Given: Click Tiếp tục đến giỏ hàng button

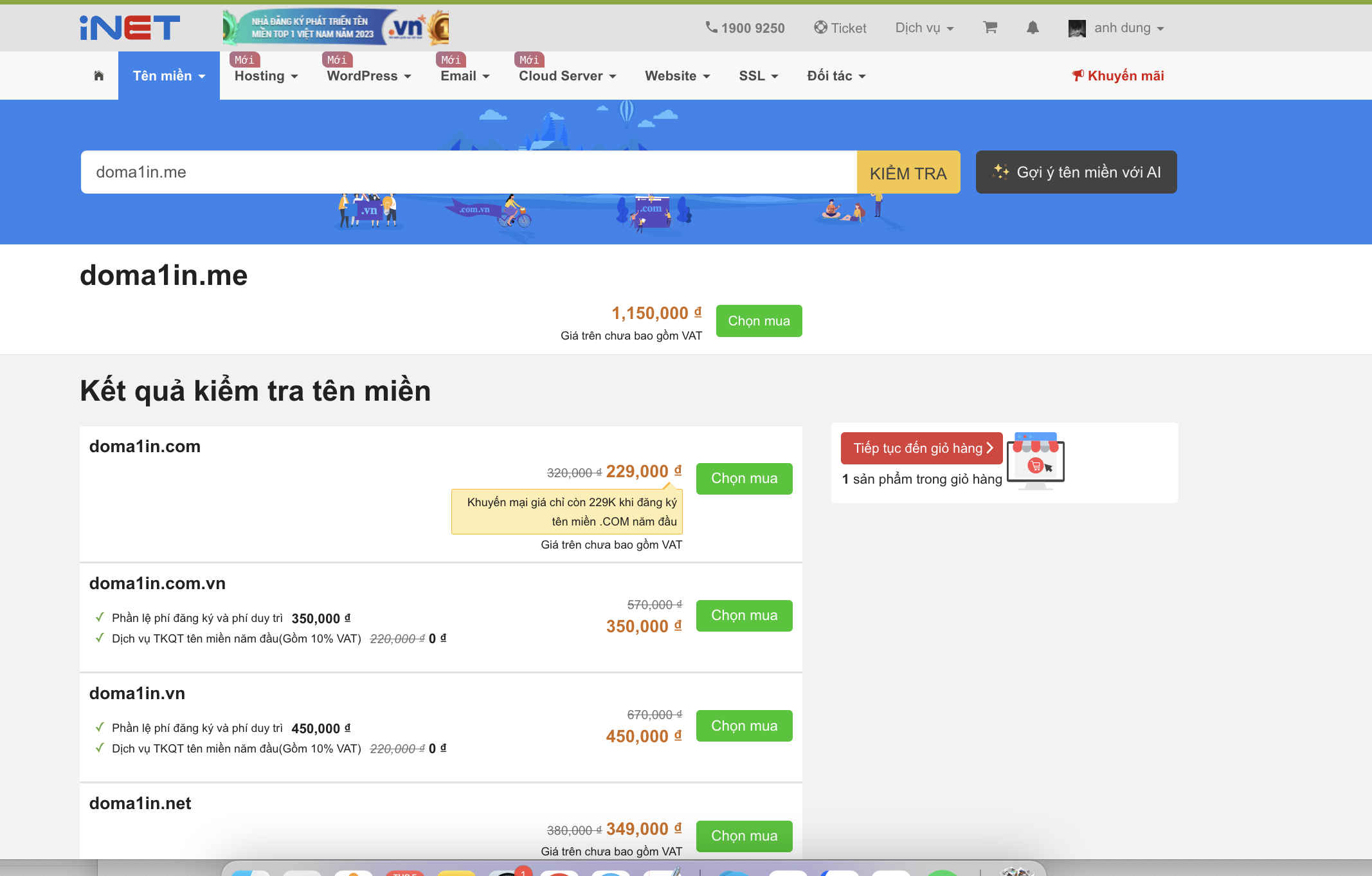Looking at the screenshot, I should point(922,448).
